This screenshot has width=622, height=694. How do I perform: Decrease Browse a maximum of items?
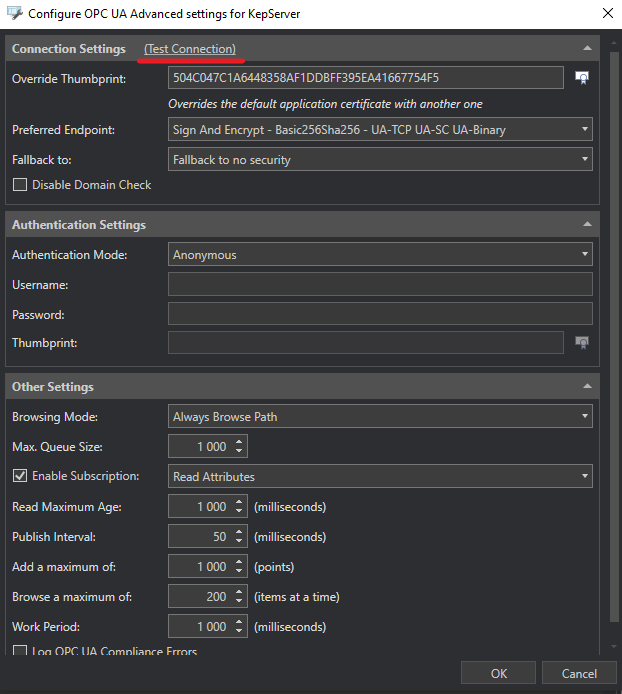click(239, 601)
